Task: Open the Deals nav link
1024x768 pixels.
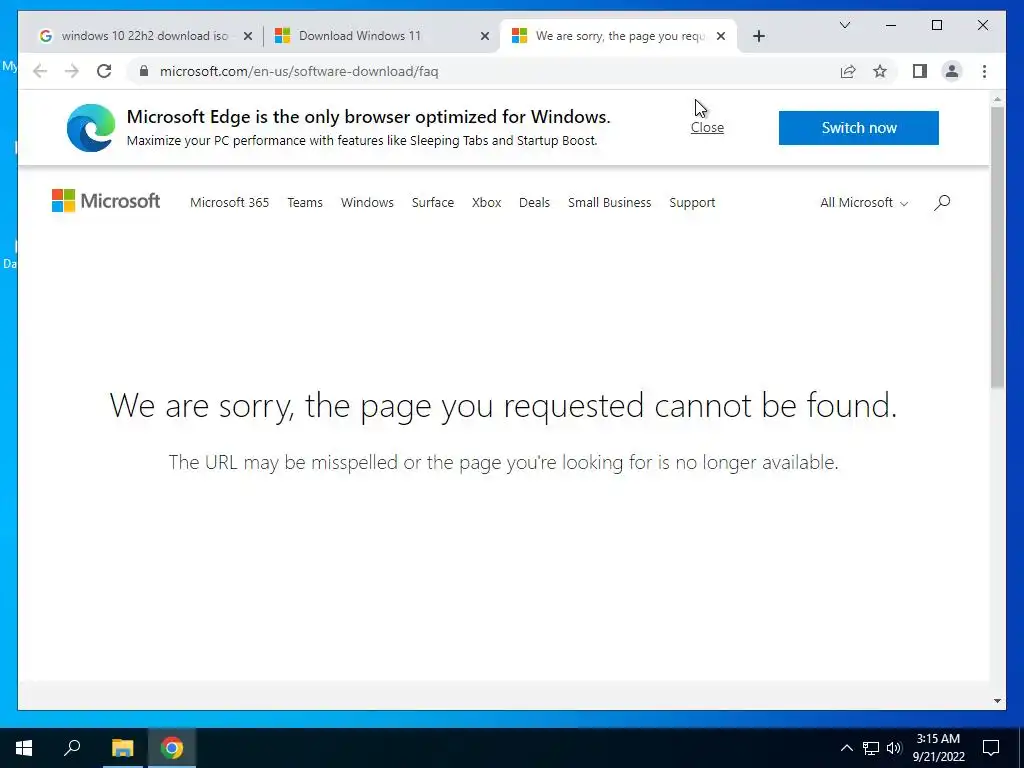Action: pos(534,202)
